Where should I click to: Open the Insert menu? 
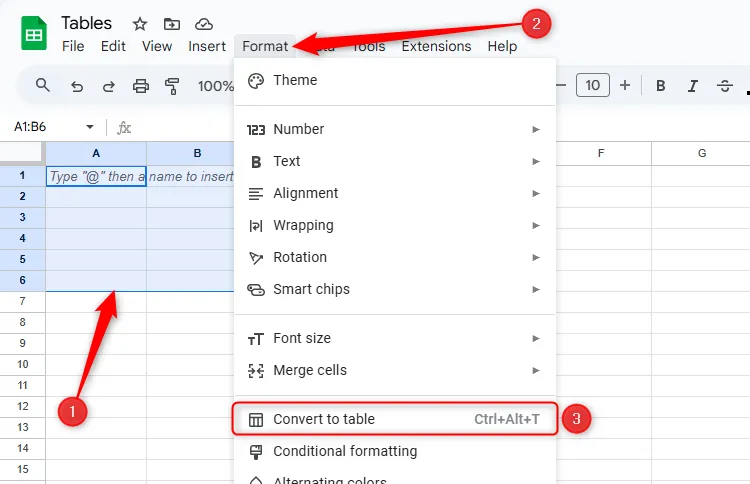pos(207,46)
